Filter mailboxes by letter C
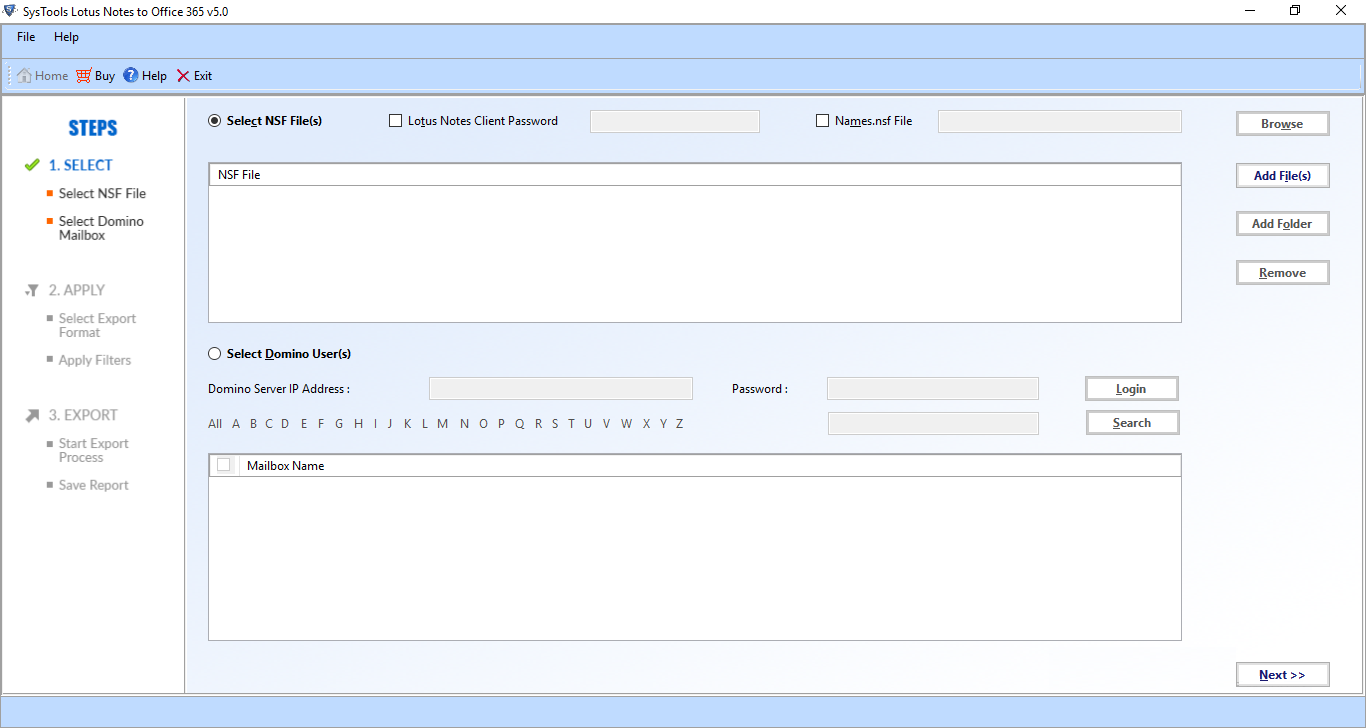1366x728 pixels. tap(269, 424)
